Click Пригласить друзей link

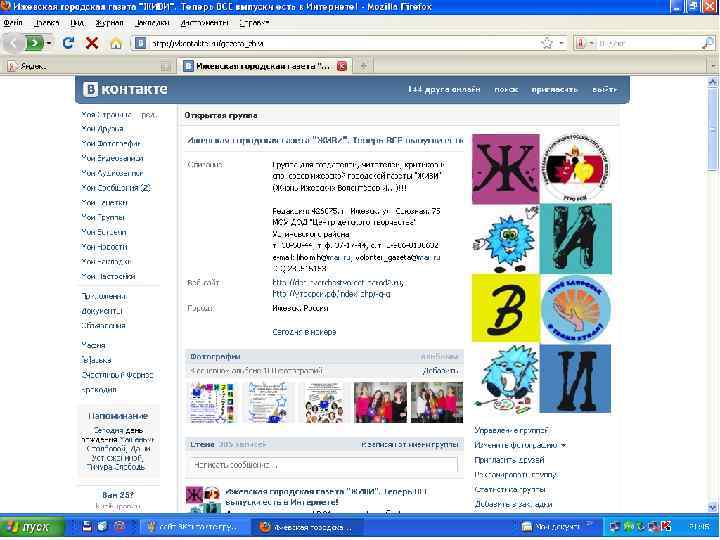509,460
